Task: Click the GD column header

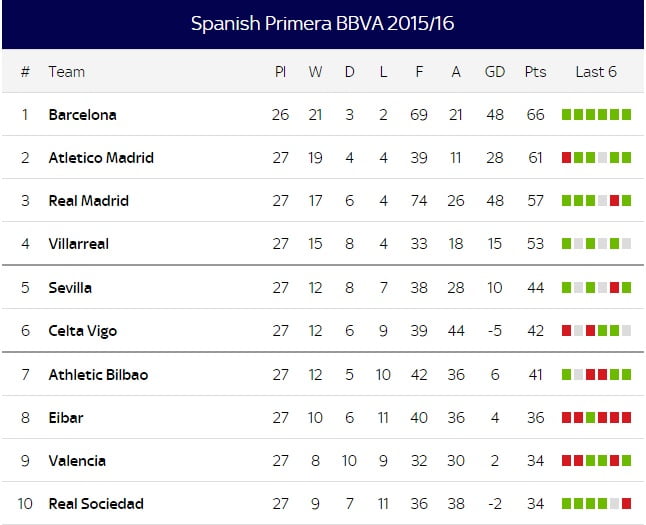Action: 494,72
